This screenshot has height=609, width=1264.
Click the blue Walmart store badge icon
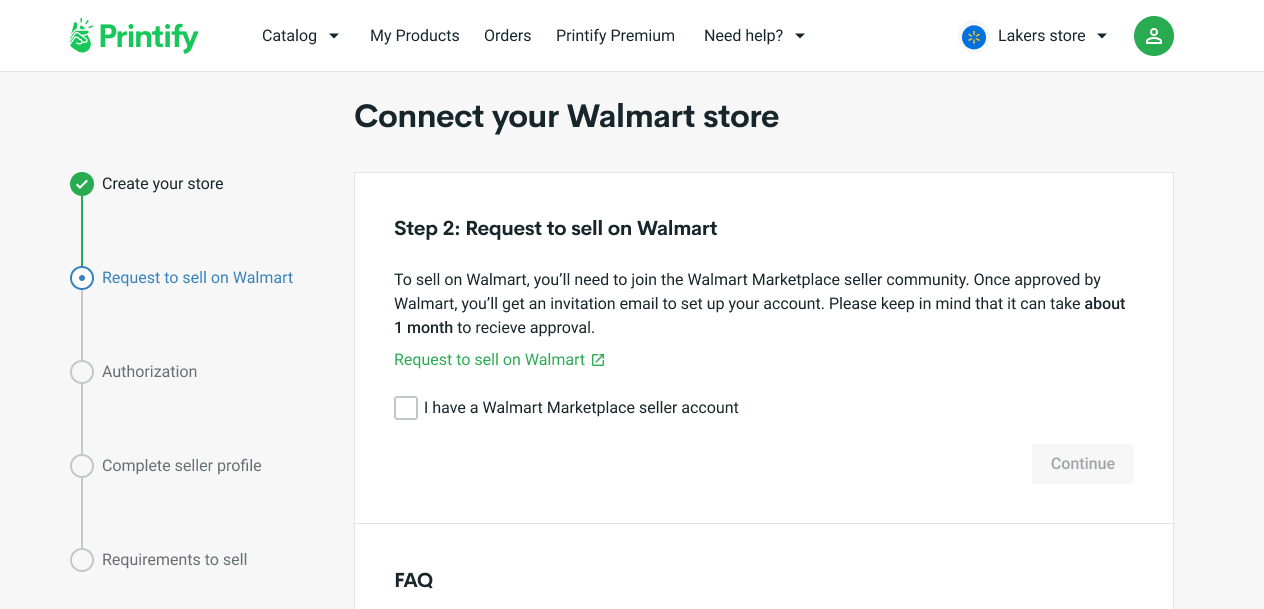click(x=973, y=36)
